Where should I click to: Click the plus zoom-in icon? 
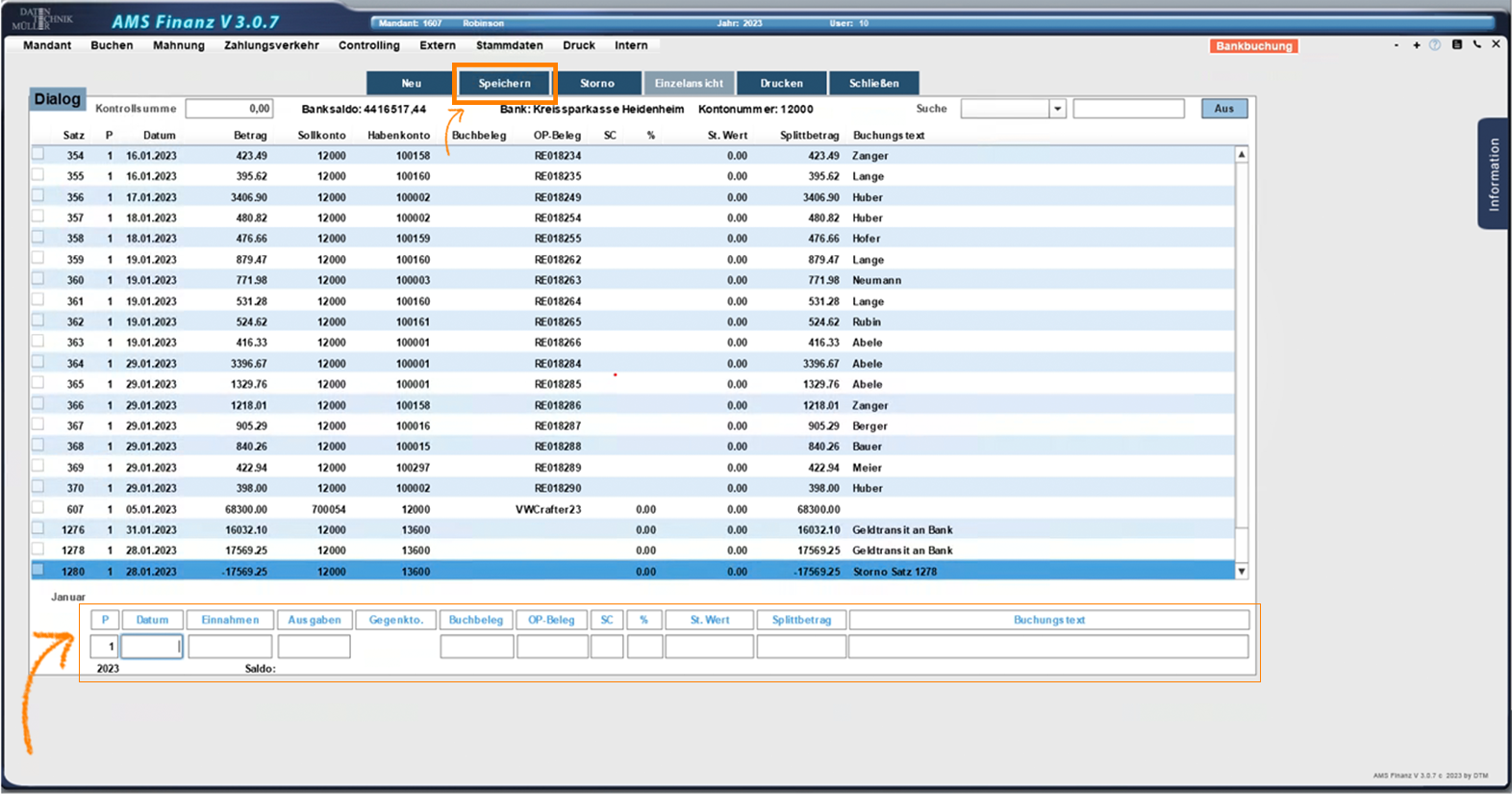[1417, 45]
